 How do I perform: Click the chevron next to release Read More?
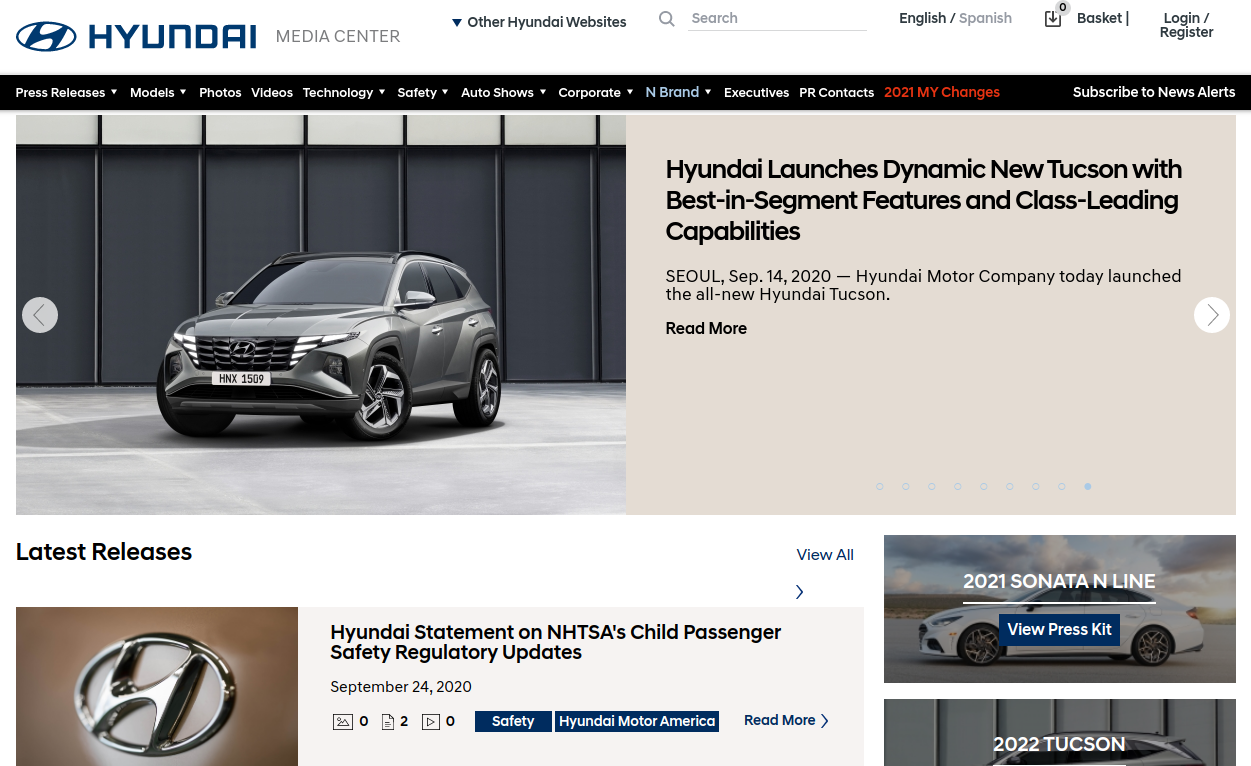[x=825, y=721]
